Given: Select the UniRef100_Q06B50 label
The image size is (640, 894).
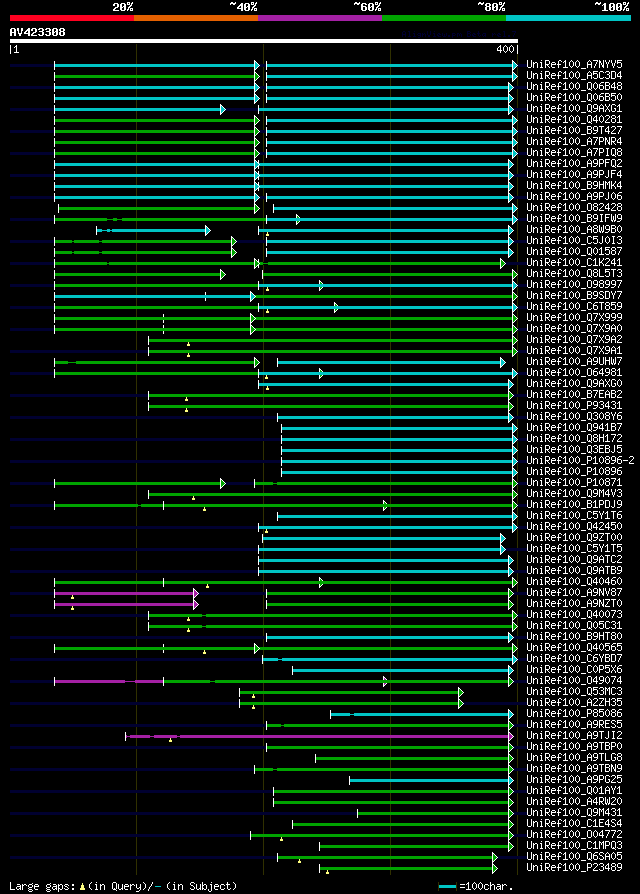Looking at the screenshot, I should 574,97.
